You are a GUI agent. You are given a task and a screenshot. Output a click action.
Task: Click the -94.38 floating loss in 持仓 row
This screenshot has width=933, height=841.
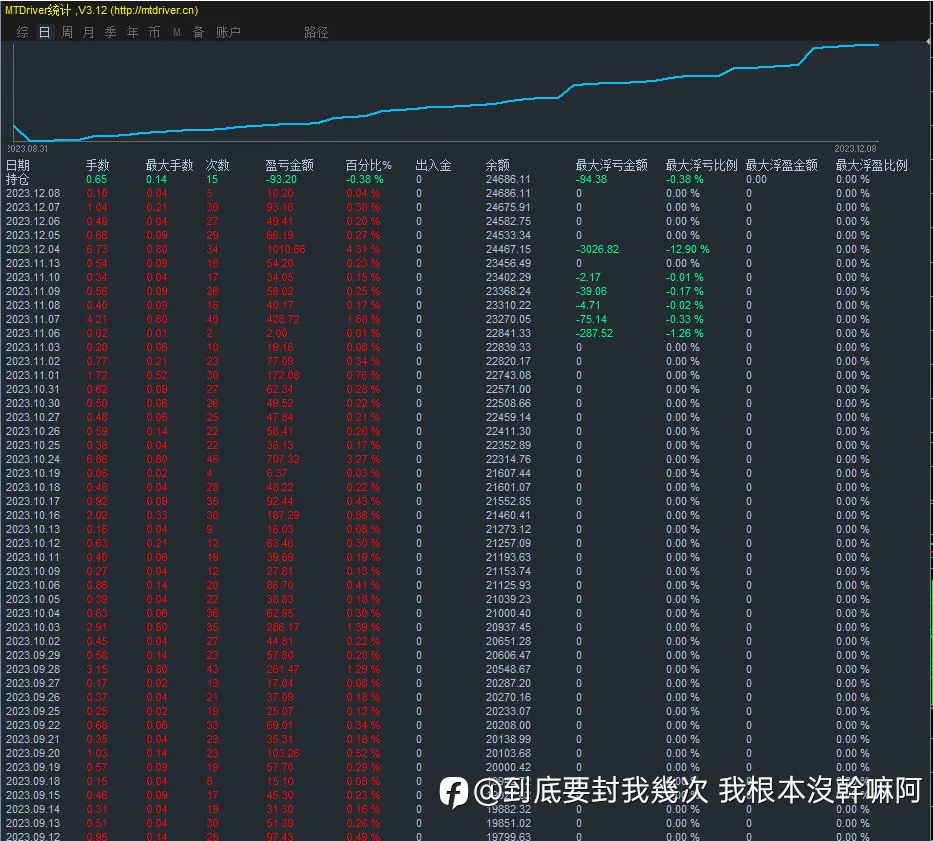pos(591,179)
